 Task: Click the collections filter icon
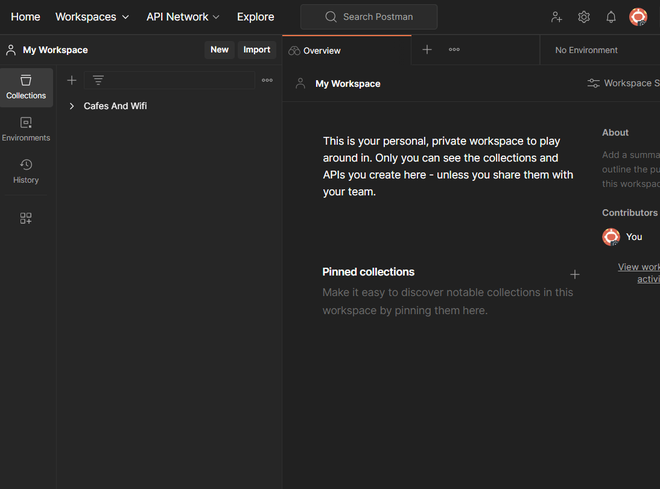[98, 80]
